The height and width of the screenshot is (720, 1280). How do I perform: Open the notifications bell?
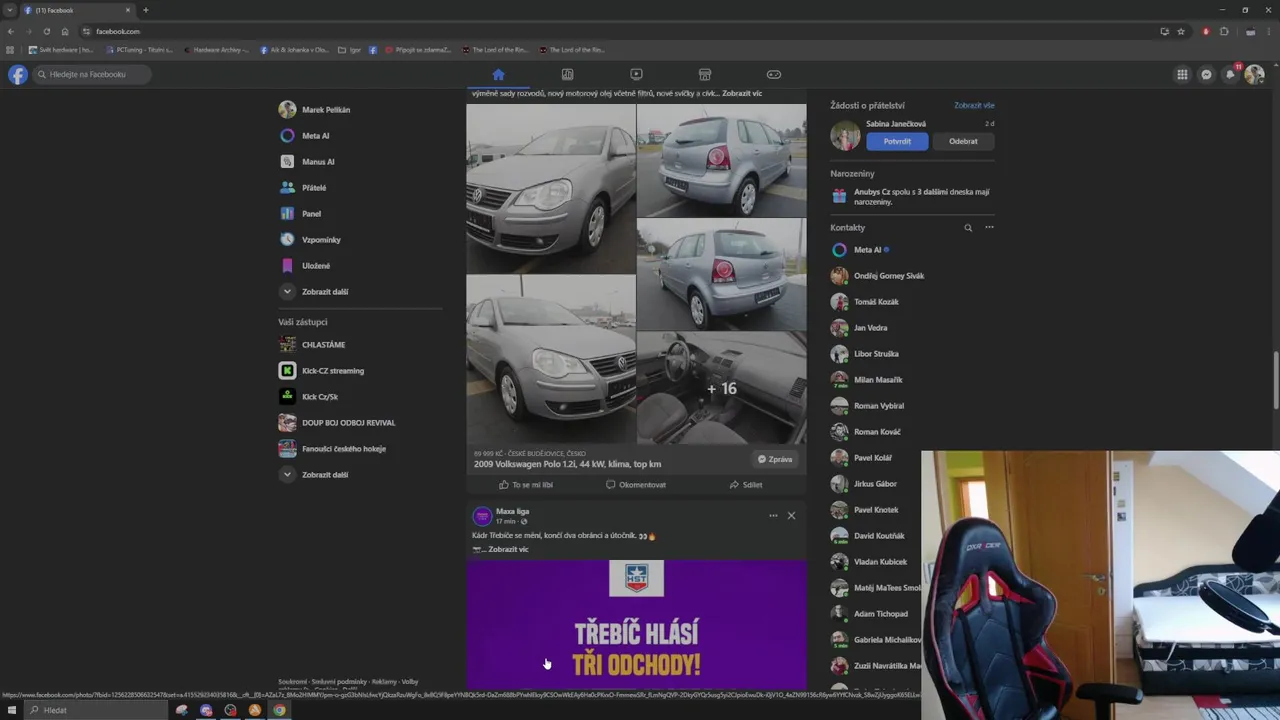point(1230,74)
